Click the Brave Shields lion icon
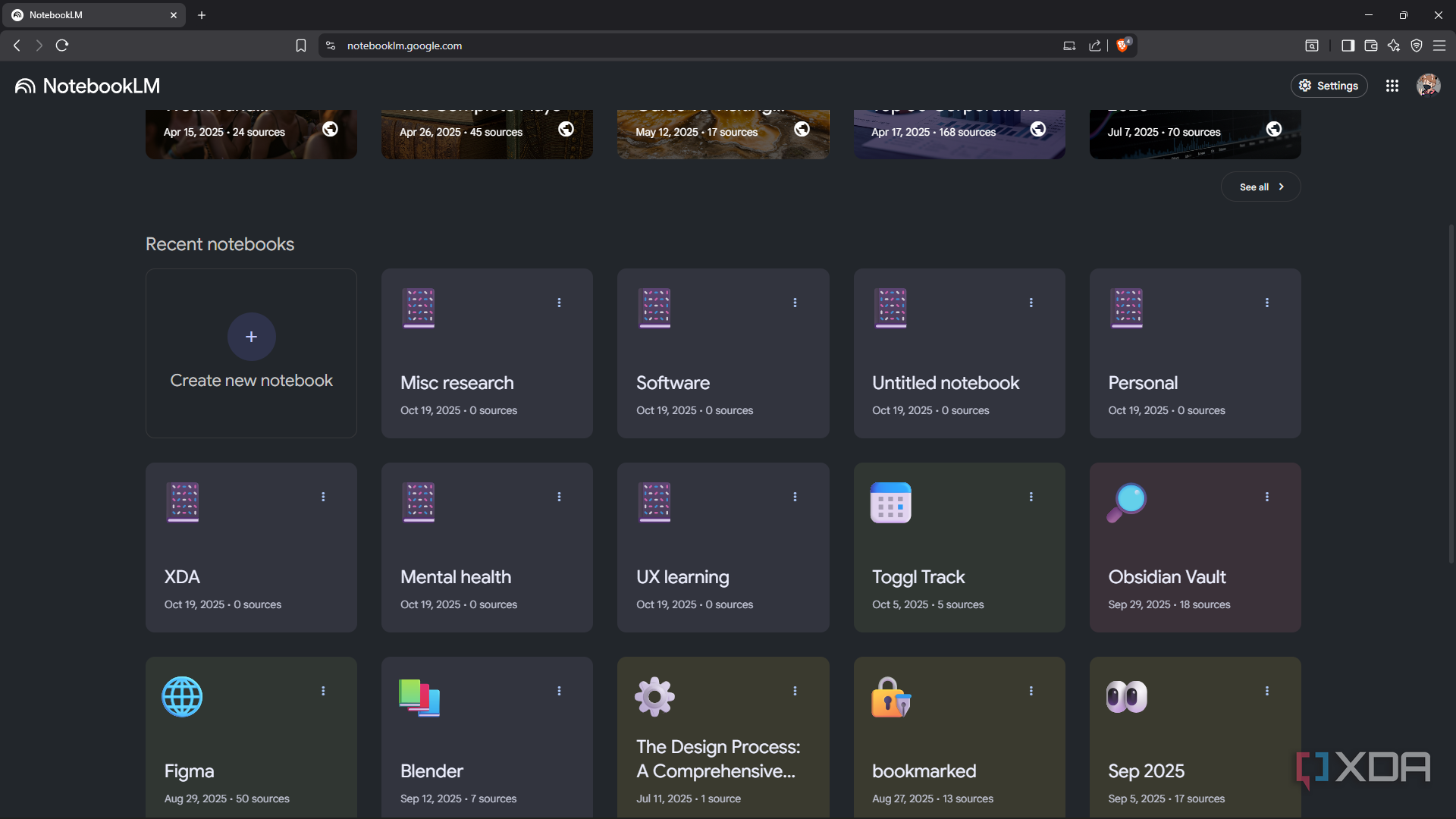The width and height of the screenshot is (1456, 819). pos(1122,45)
